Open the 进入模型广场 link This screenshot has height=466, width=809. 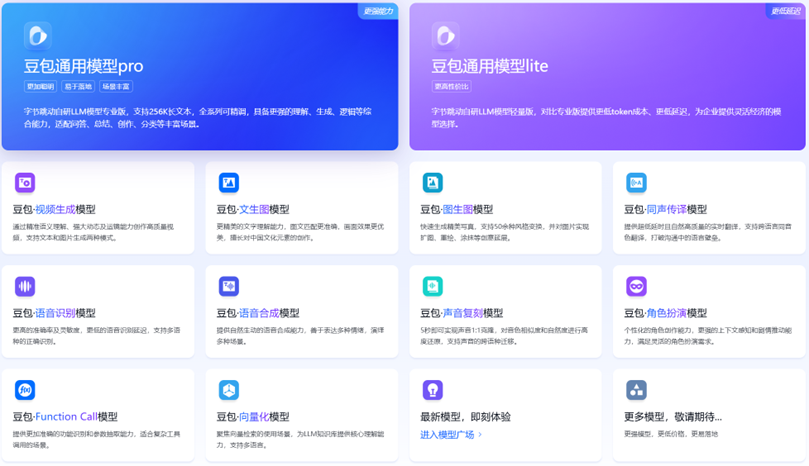click(451, 435)
